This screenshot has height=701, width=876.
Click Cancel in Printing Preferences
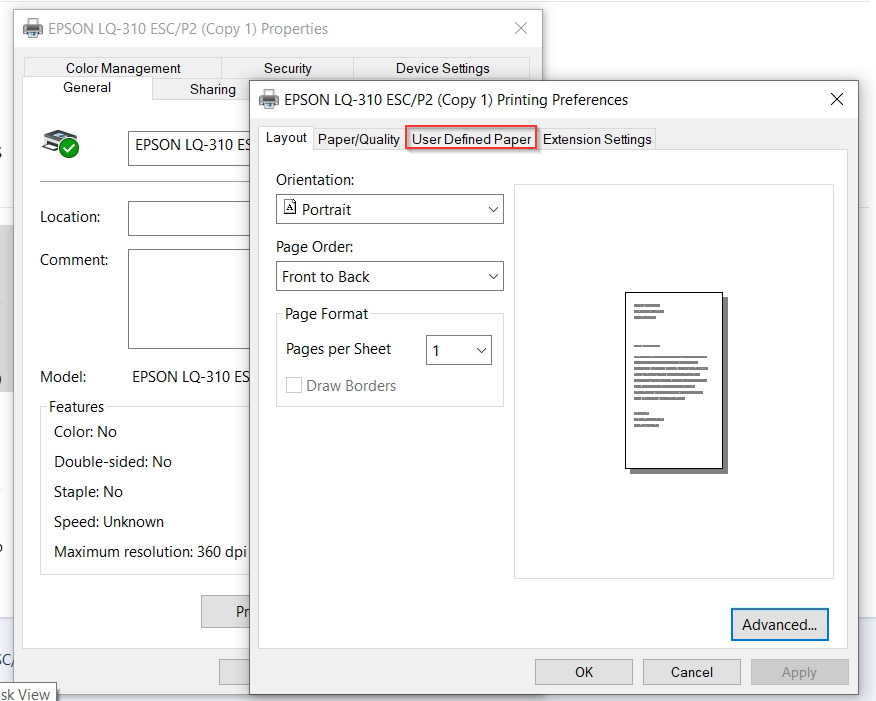click(x=692, y=672)
